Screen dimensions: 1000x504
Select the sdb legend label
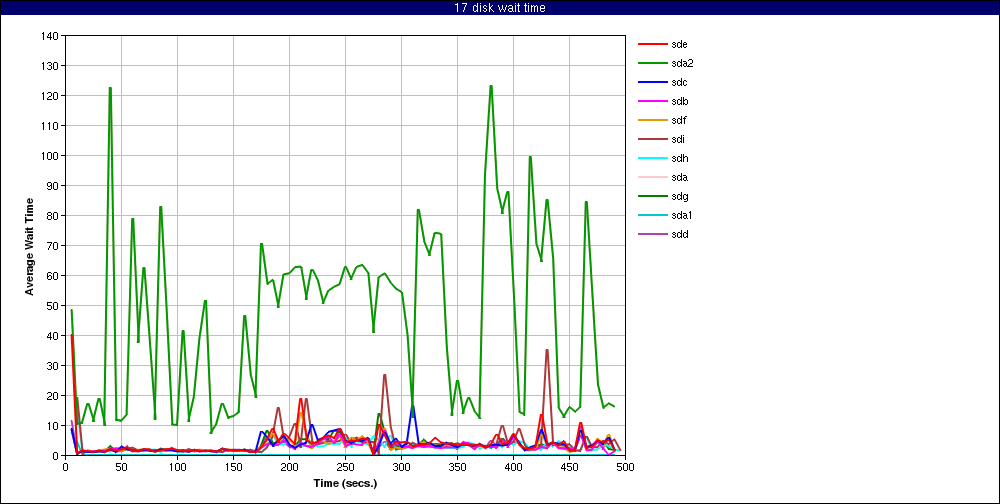tap(679, 101)
